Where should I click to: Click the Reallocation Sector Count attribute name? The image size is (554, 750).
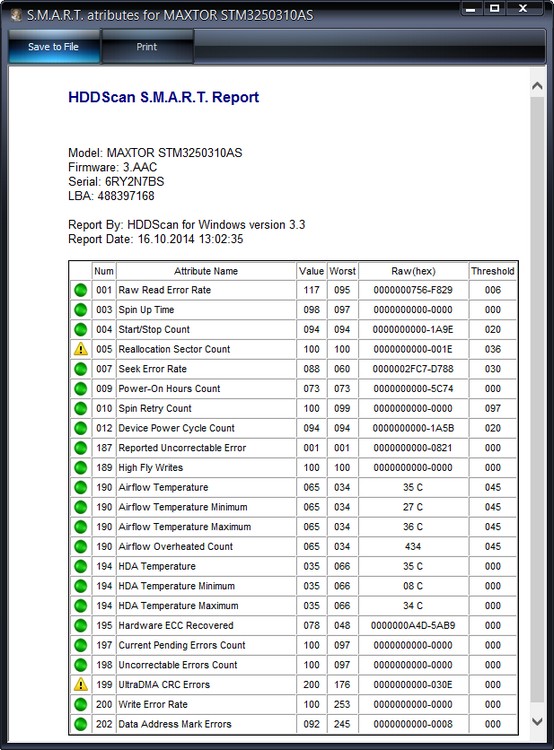click(174, 349)
